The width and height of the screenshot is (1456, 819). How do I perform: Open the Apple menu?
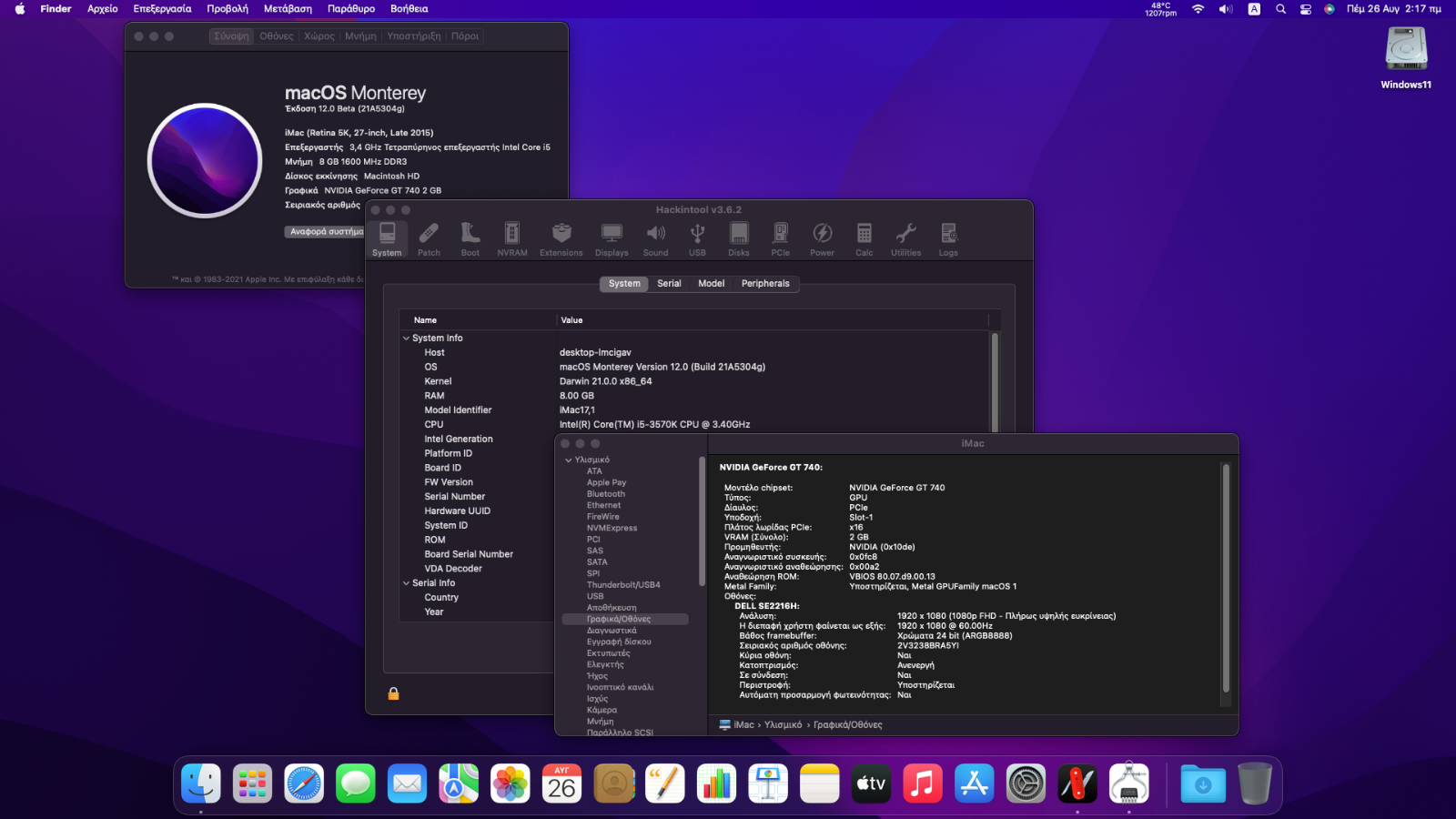(x=20, y=9)
